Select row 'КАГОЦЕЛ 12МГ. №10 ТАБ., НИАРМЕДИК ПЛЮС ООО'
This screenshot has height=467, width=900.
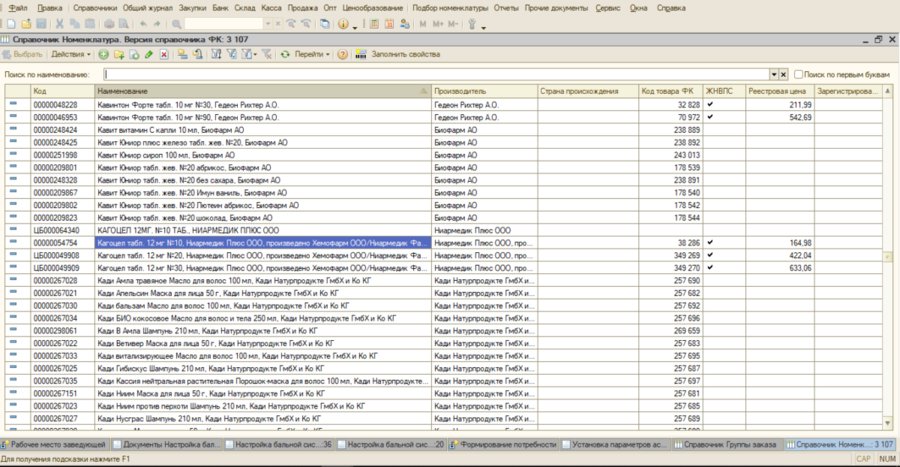pos(443,230)
